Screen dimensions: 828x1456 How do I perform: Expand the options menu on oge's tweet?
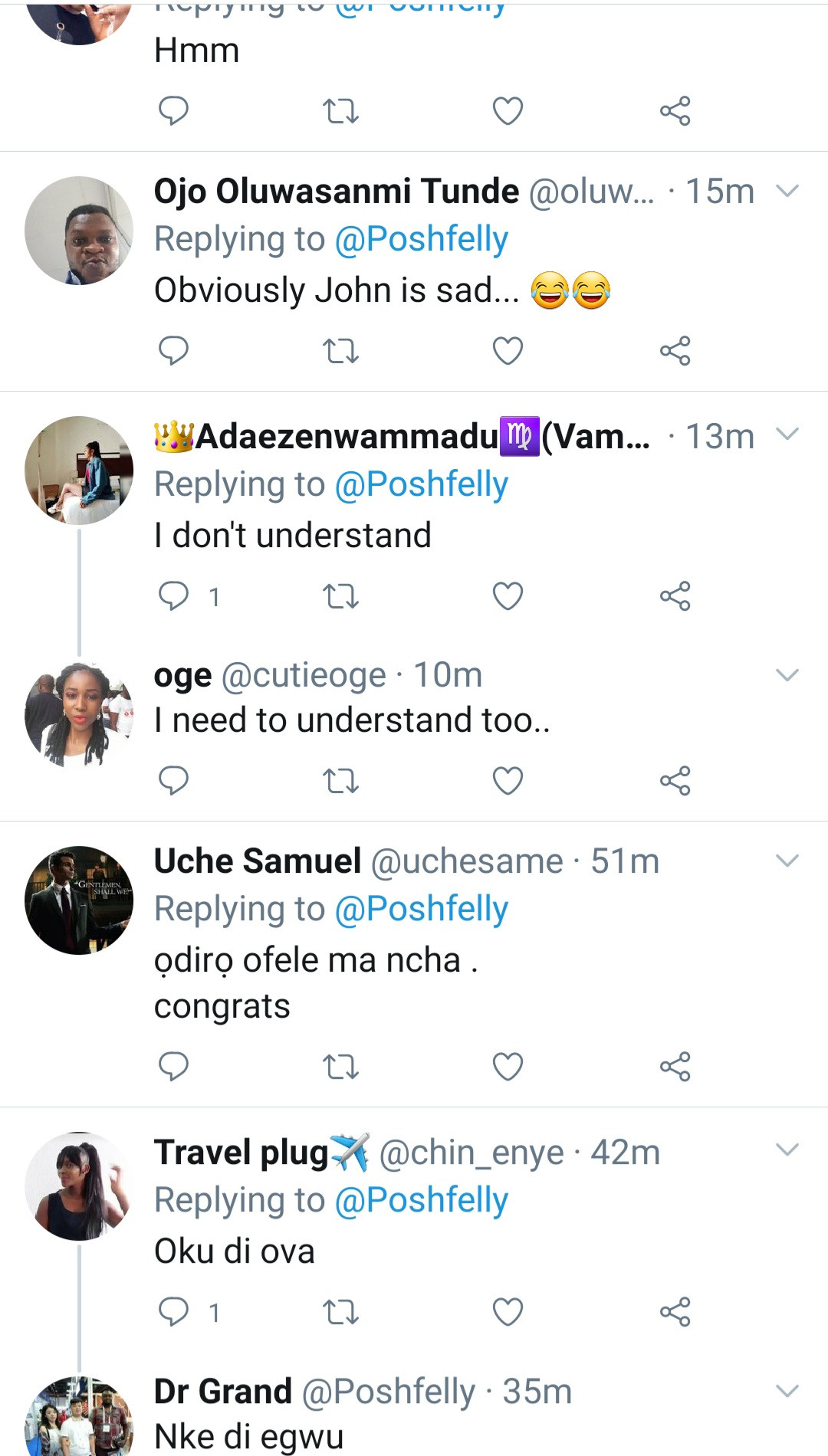[x=787, y=675]
